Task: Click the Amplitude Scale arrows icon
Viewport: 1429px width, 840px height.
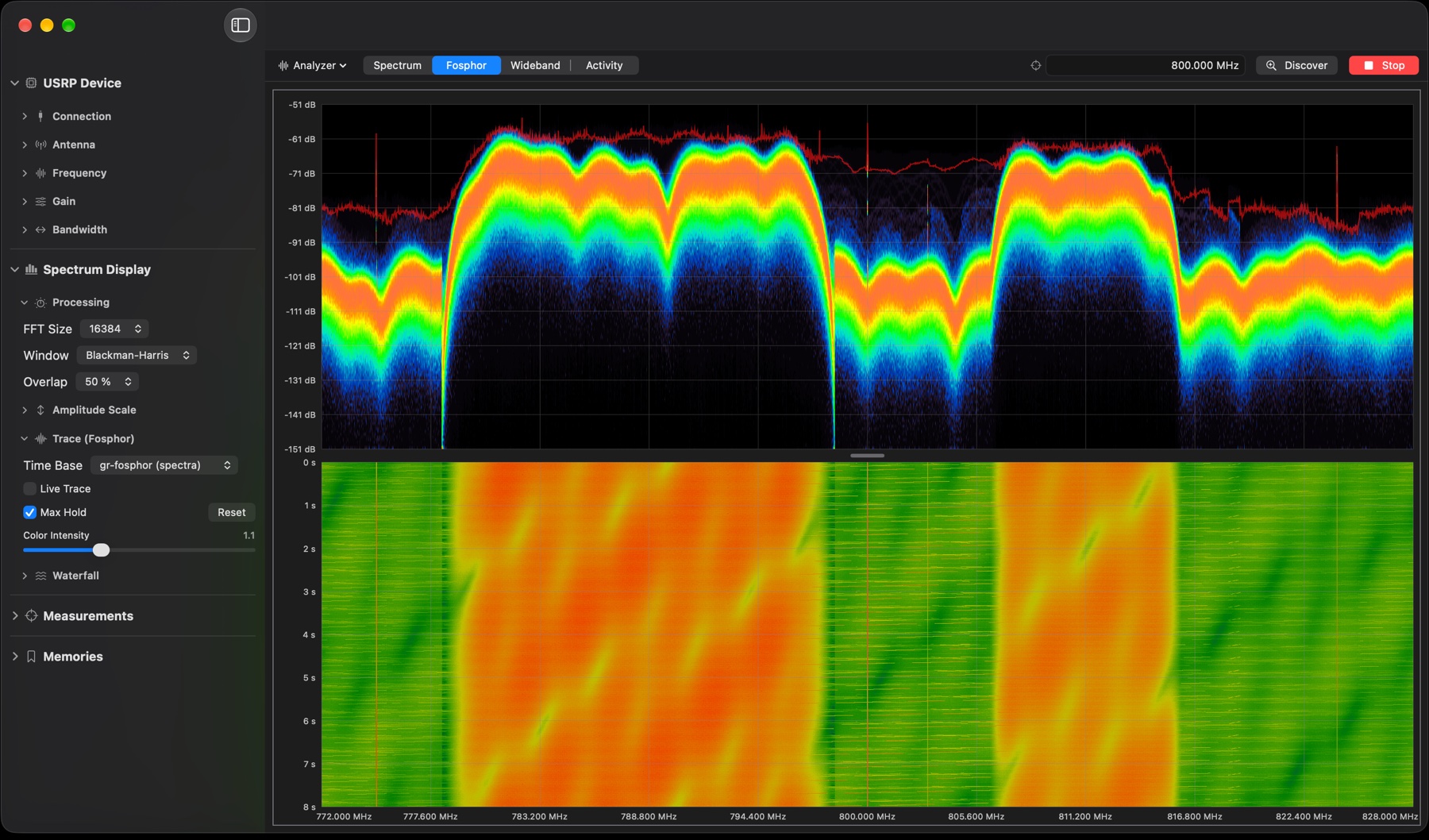Action: (40, 410)
